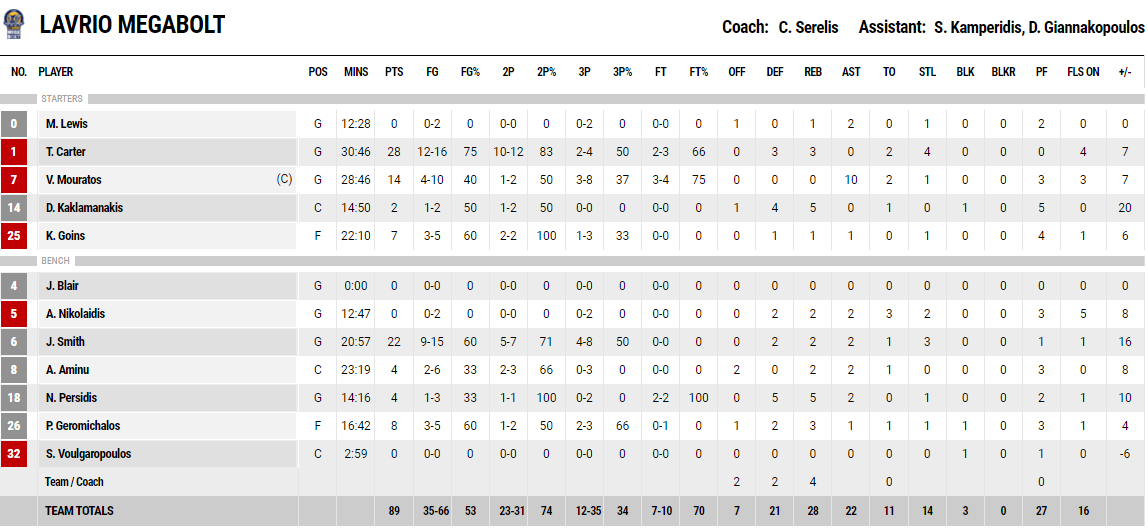The height and width of the screenshot is (528, 1148).
Task: Click the TEAM TOTALS row label
Action: tap(79, 510)
